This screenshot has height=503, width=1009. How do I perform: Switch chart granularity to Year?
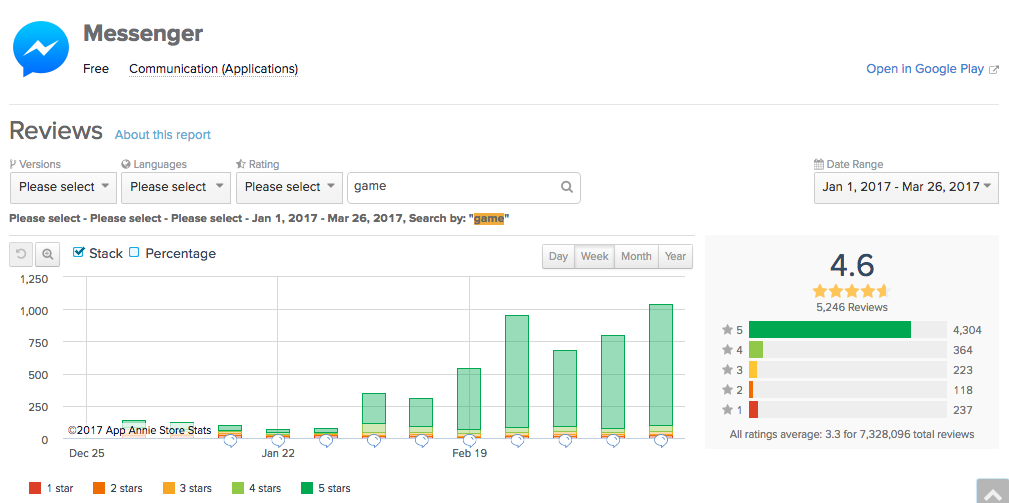point(676,256)
